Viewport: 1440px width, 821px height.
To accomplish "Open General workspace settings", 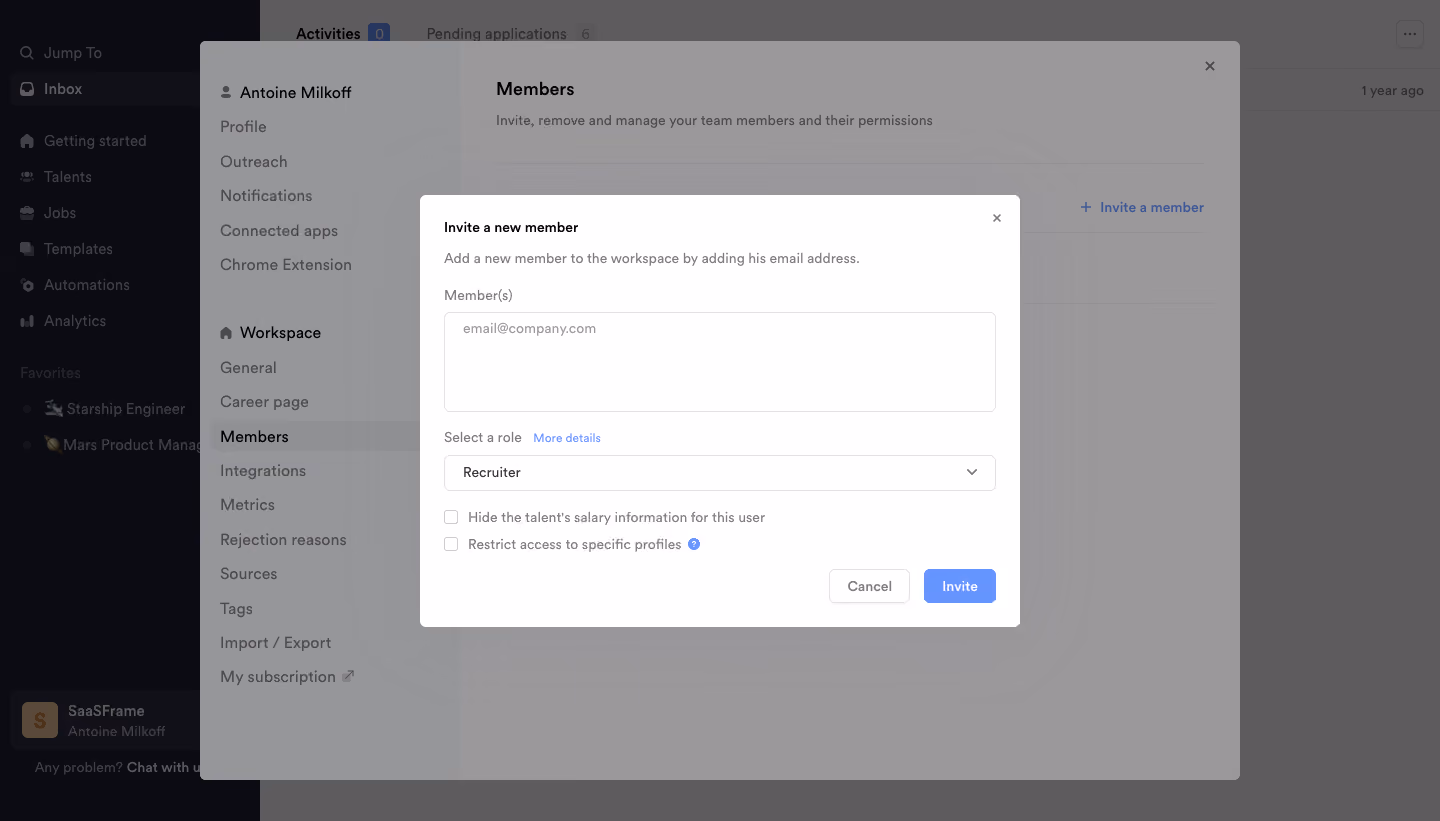I will click(248, 368).
